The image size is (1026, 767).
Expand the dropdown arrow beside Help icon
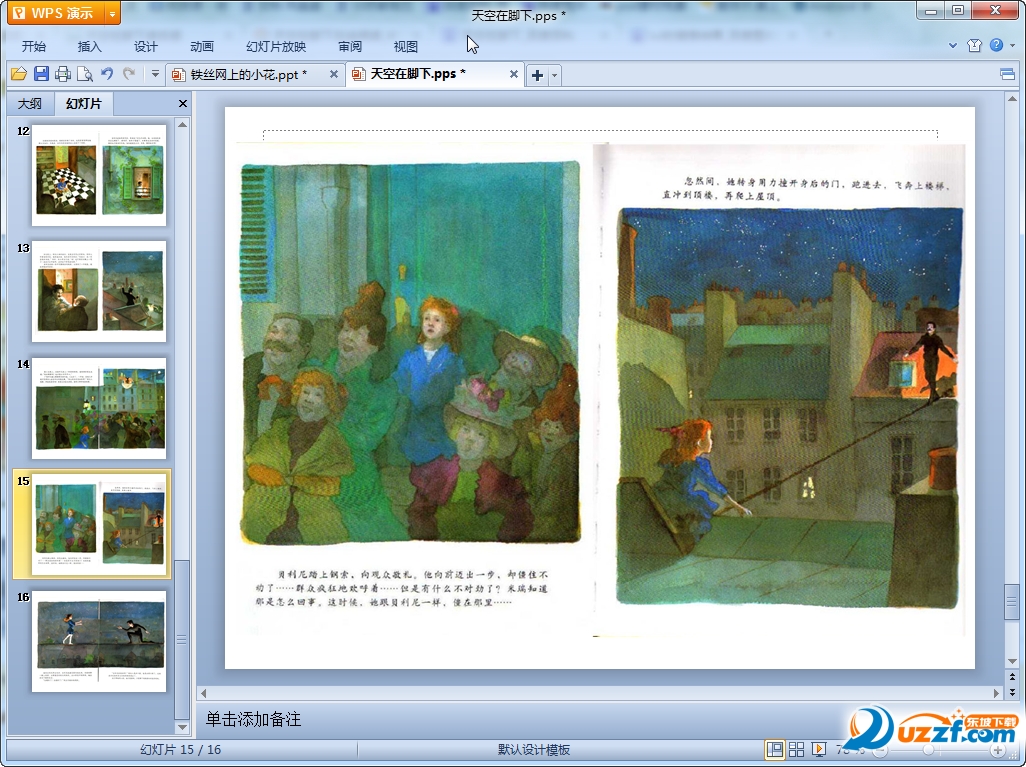pyautogui.click(x=1012, y=45)
